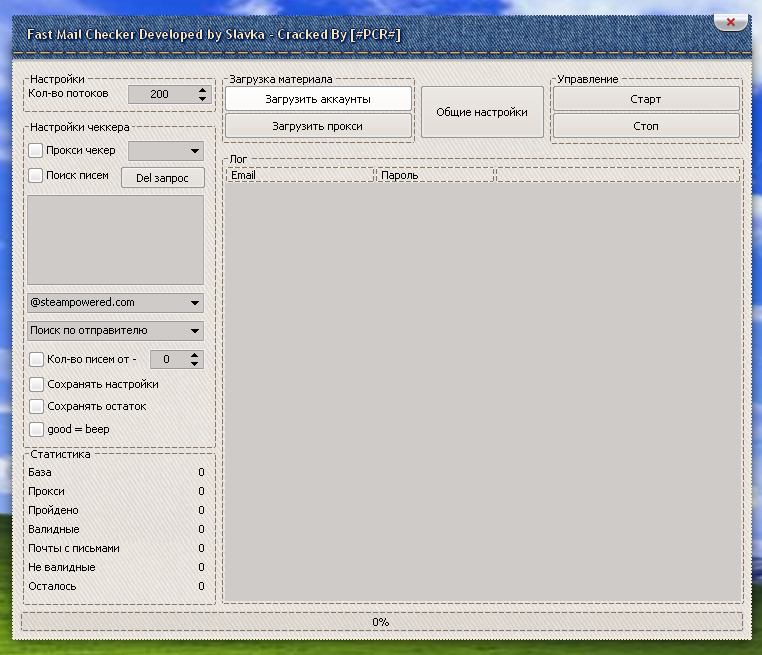Decrease the letters count spinner value
This screenshot has height=655, width=762.
[194, 363]
